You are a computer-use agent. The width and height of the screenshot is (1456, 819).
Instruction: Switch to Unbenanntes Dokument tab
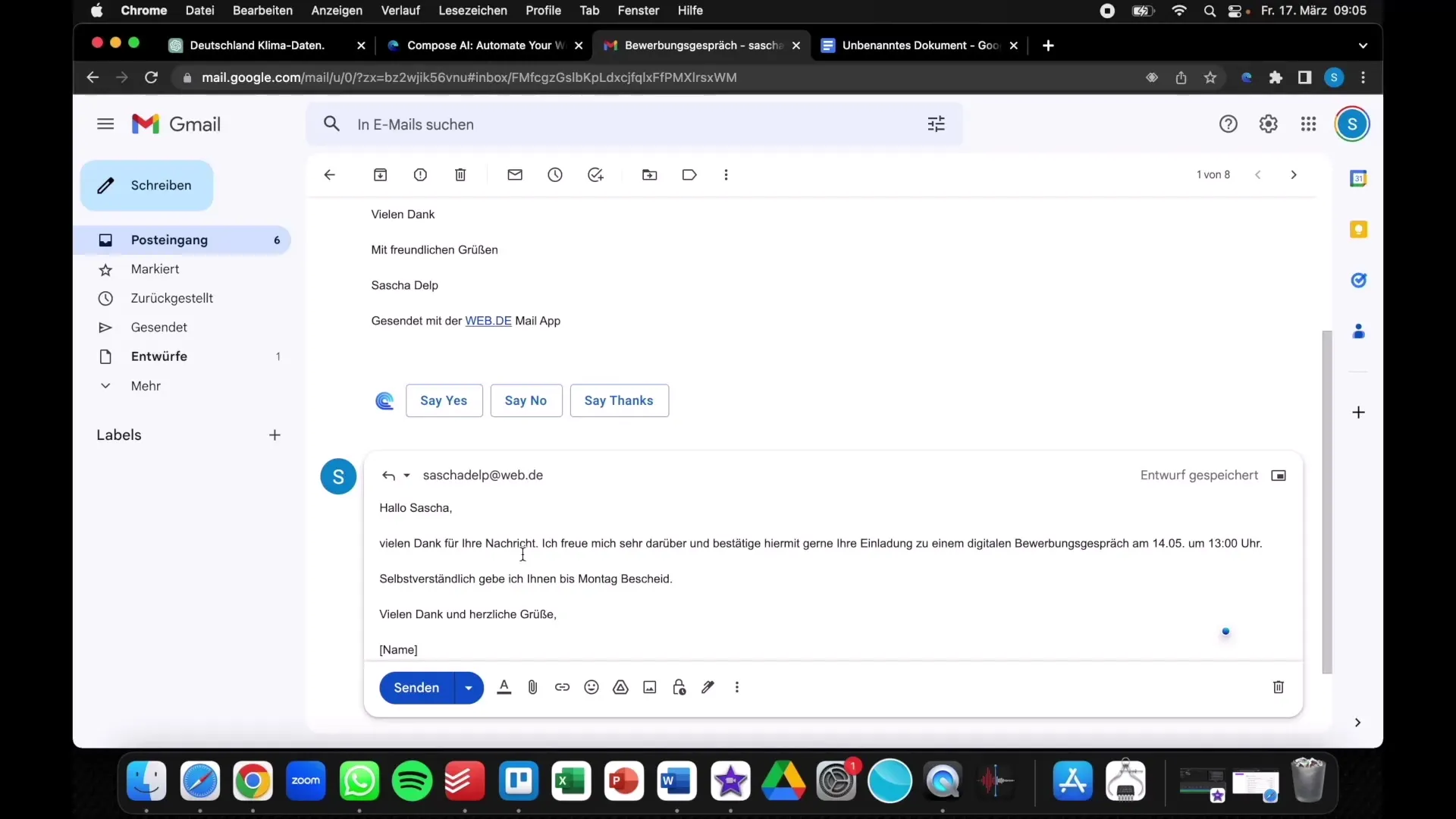[x=920, y=45]
